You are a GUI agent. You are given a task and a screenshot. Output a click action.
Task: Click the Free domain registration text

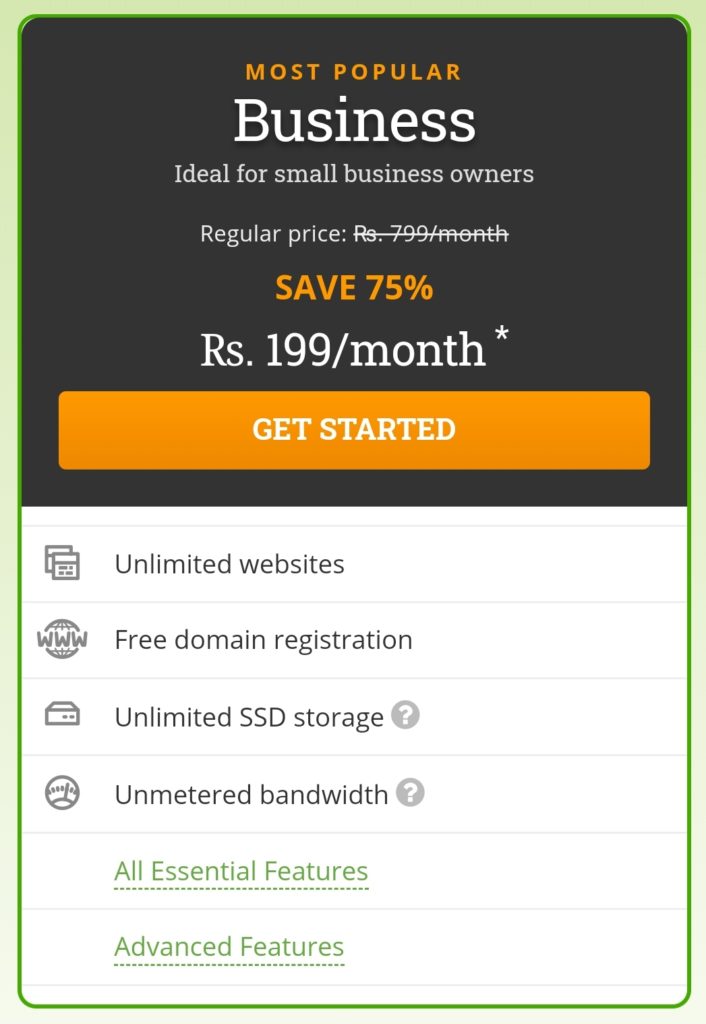tap(263, 640)
